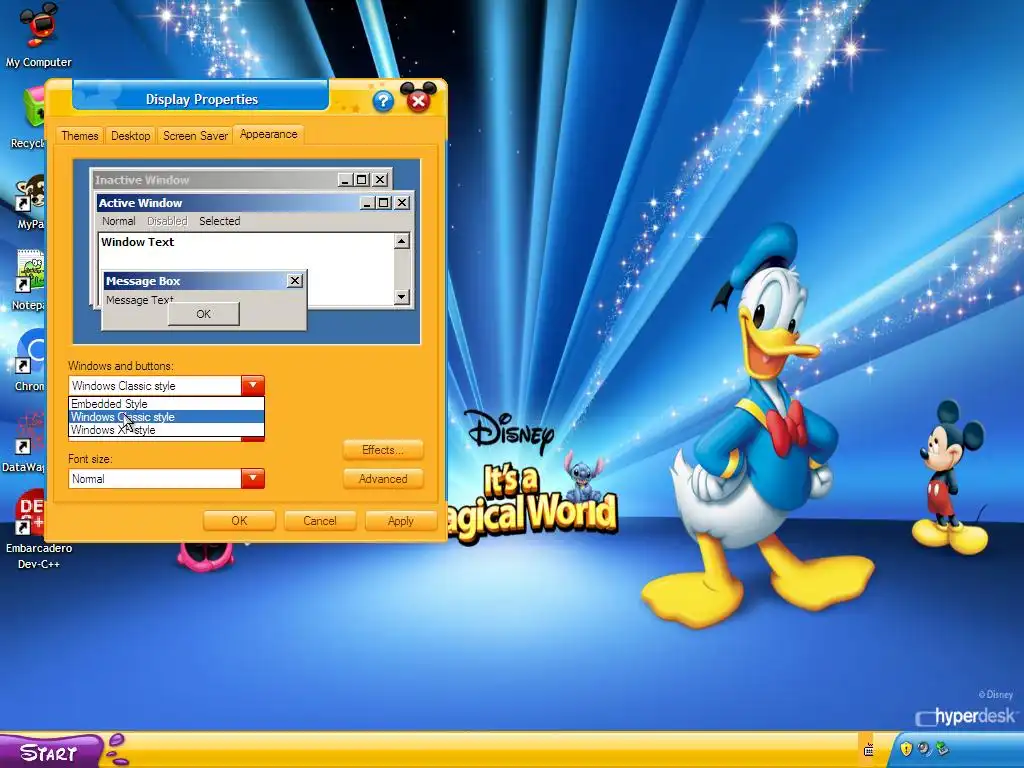
Task: Click the on-screen keyboard taskbar icon
Action: 869,750
